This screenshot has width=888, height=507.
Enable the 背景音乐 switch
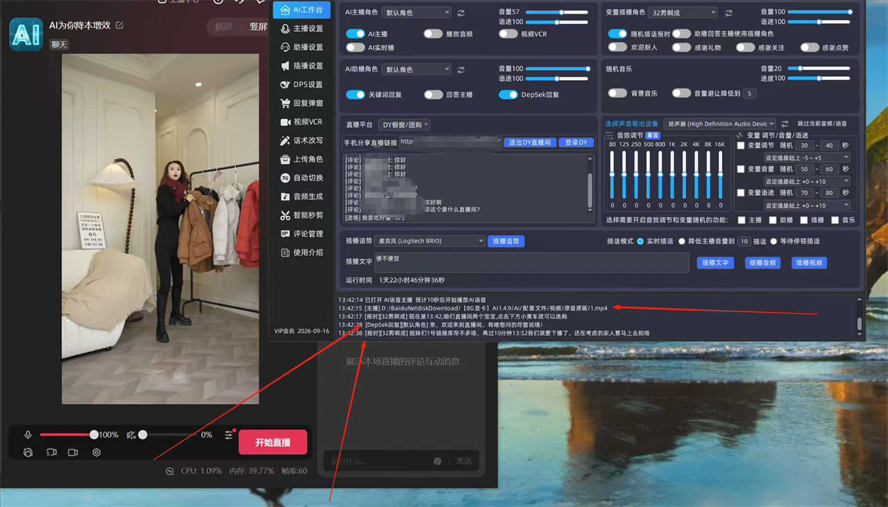[x=617, y=93]
